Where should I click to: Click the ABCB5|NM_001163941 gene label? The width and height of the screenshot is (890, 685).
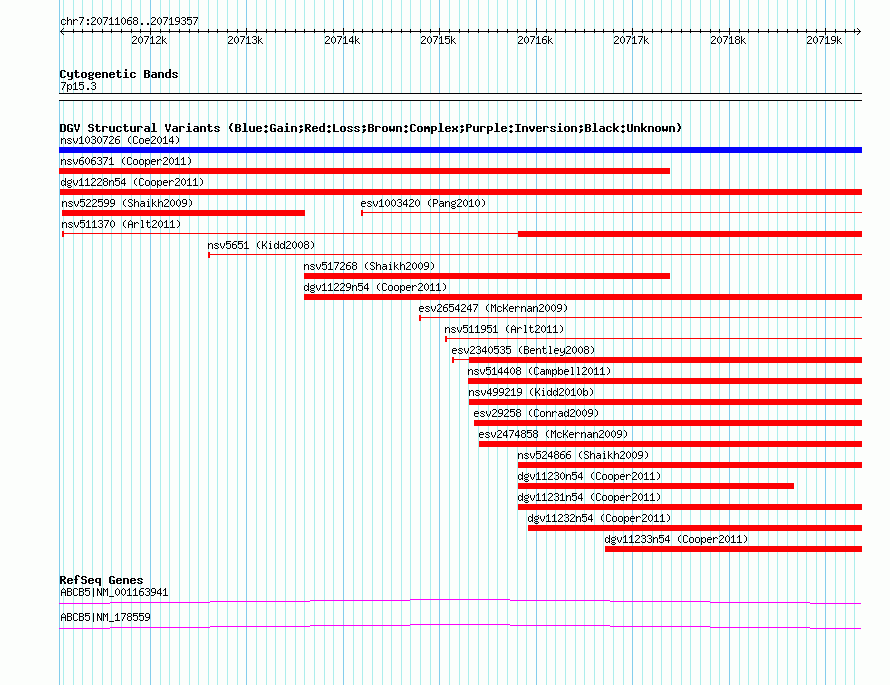click(x=114, y=592)
